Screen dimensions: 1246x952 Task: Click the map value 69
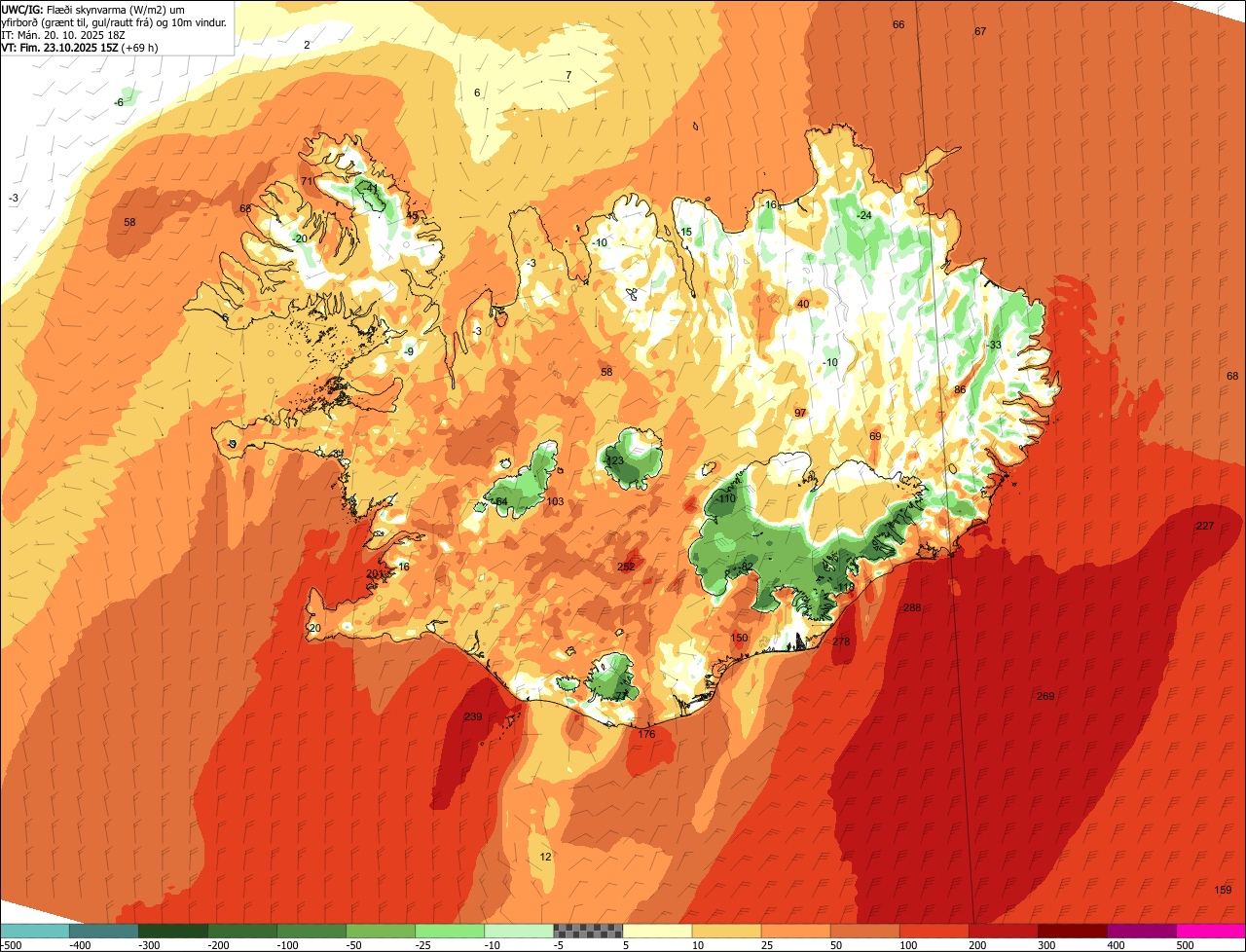(x=875, y=436)
